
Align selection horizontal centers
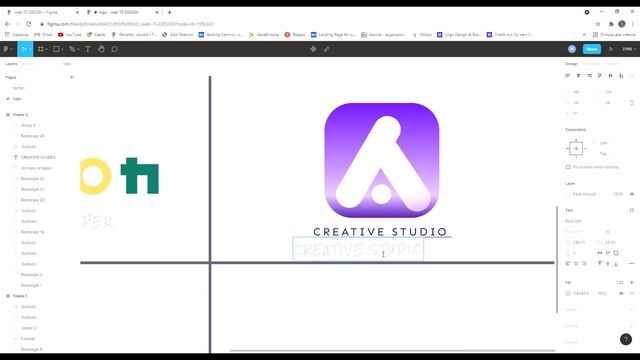point(578,76)
